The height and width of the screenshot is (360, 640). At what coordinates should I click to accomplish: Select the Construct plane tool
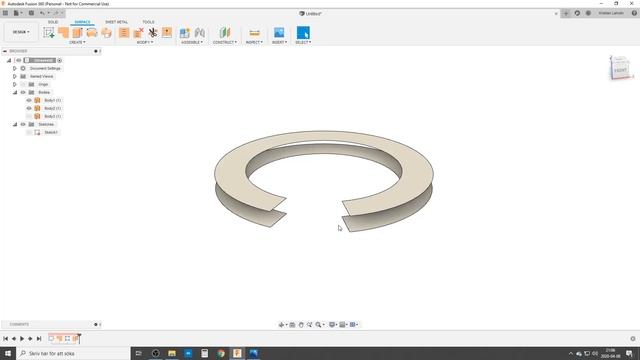[224, 33]
